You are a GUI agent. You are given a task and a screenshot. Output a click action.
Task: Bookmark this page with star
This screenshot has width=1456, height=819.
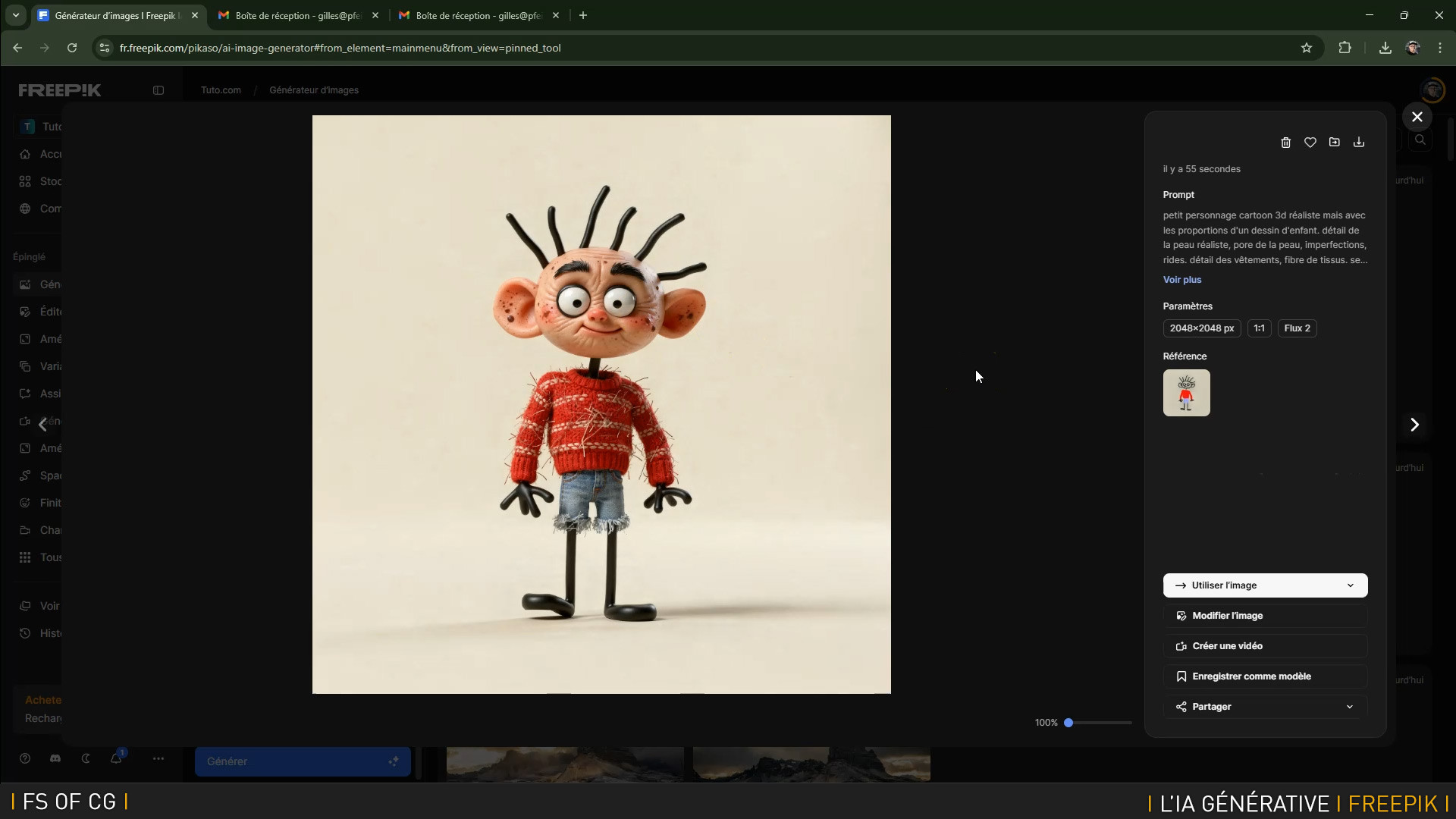click(1306, 48)
